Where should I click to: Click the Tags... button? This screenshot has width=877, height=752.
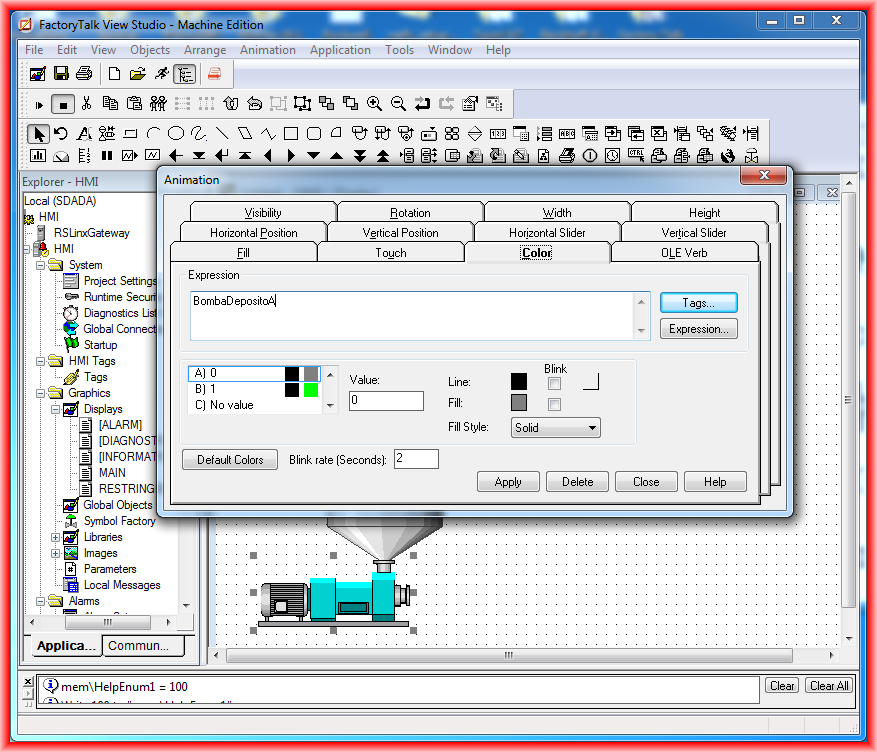pyautogui.click(x=698, y=303)
